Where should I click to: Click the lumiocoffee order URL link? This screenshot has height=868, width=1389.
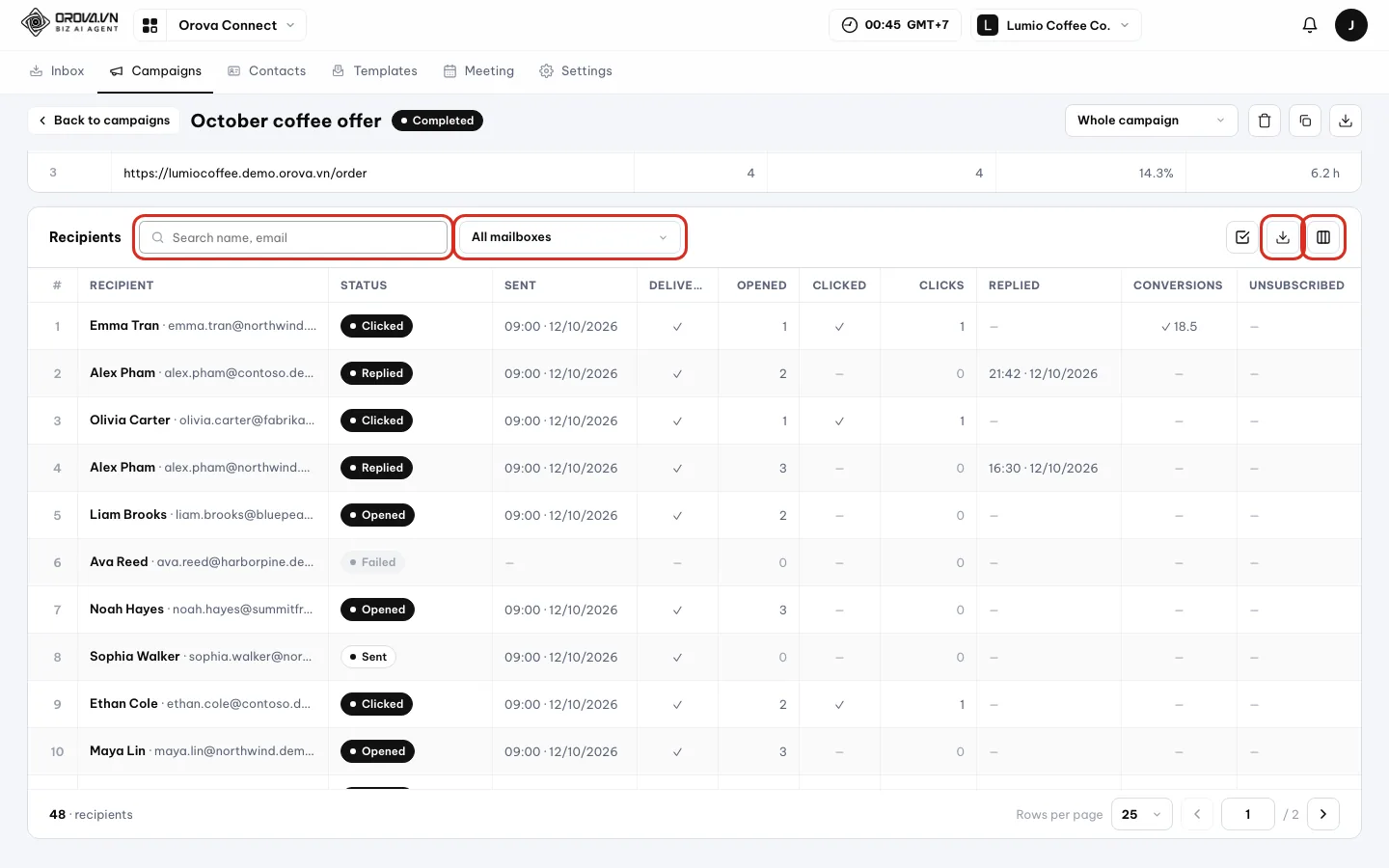(245, 174)
